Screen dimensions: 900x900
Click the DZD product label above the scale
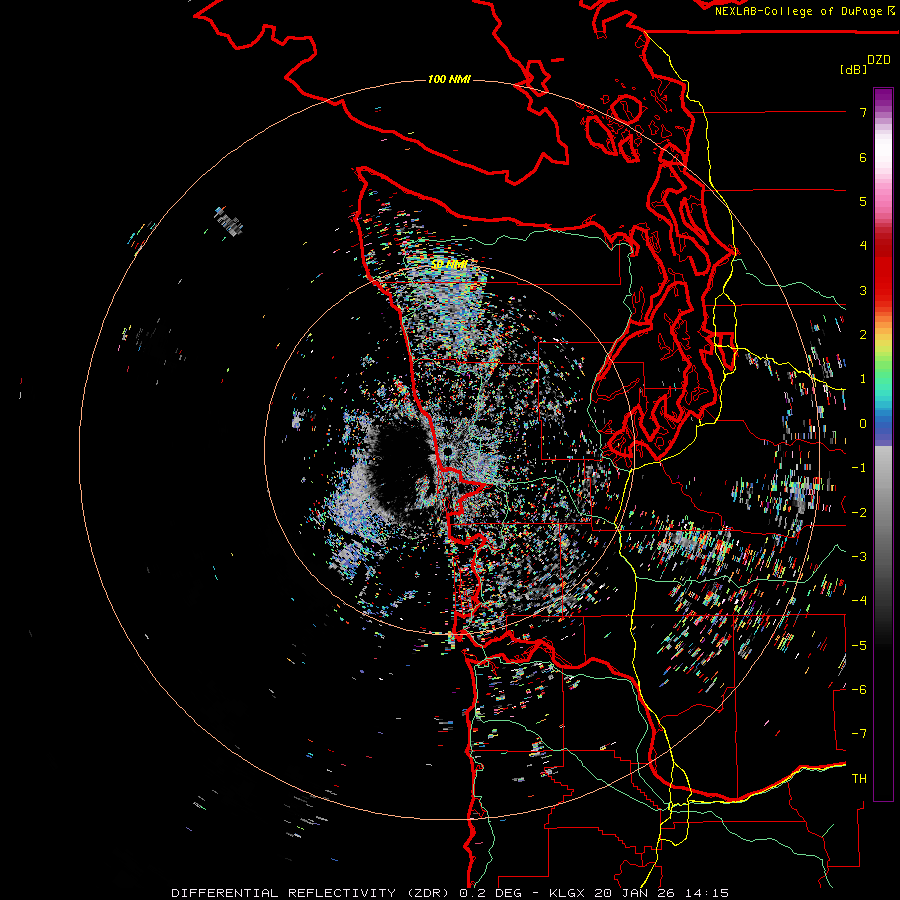(879, 60)
